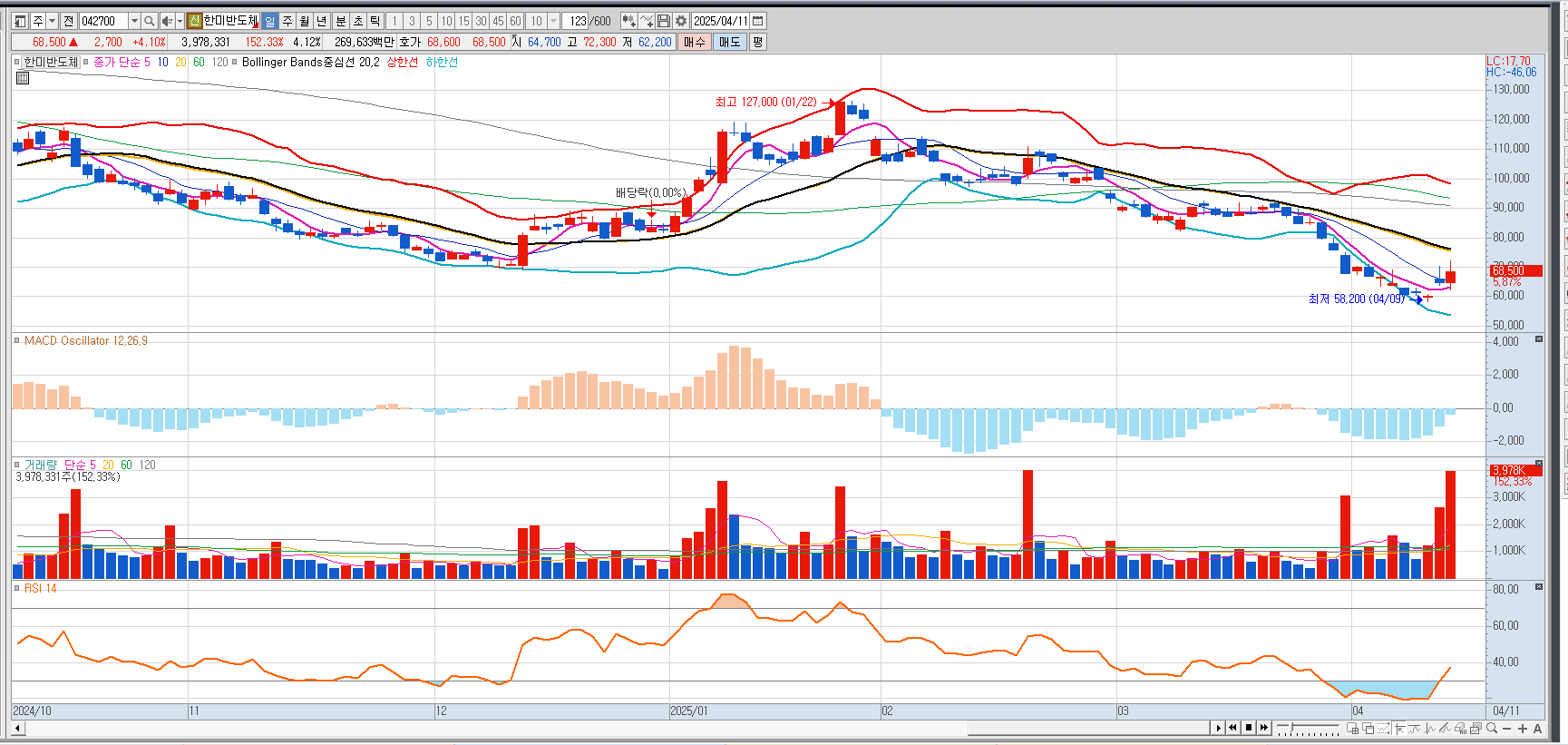Open stock search with the magnifier icon
Viewport: 1568px width, 745px height.
(x=149, y=21)
